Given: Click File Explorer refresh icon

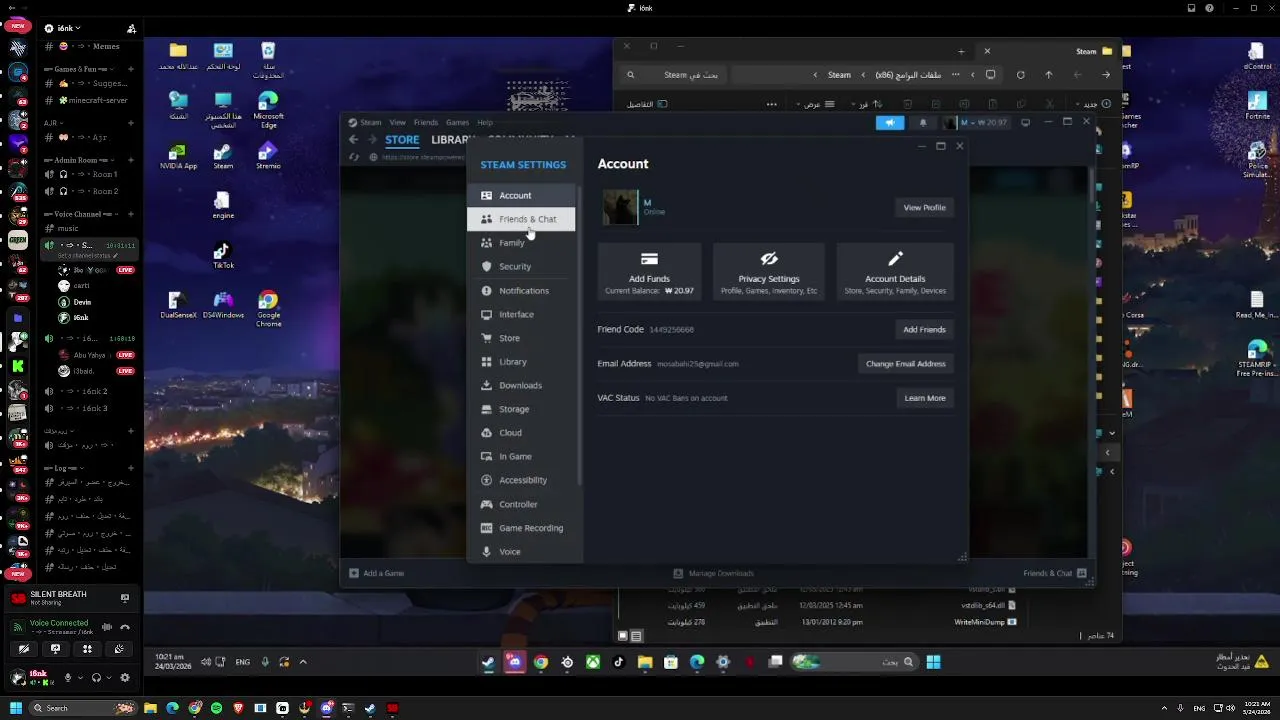Looking at the screenshot, I should [1020, 75].
